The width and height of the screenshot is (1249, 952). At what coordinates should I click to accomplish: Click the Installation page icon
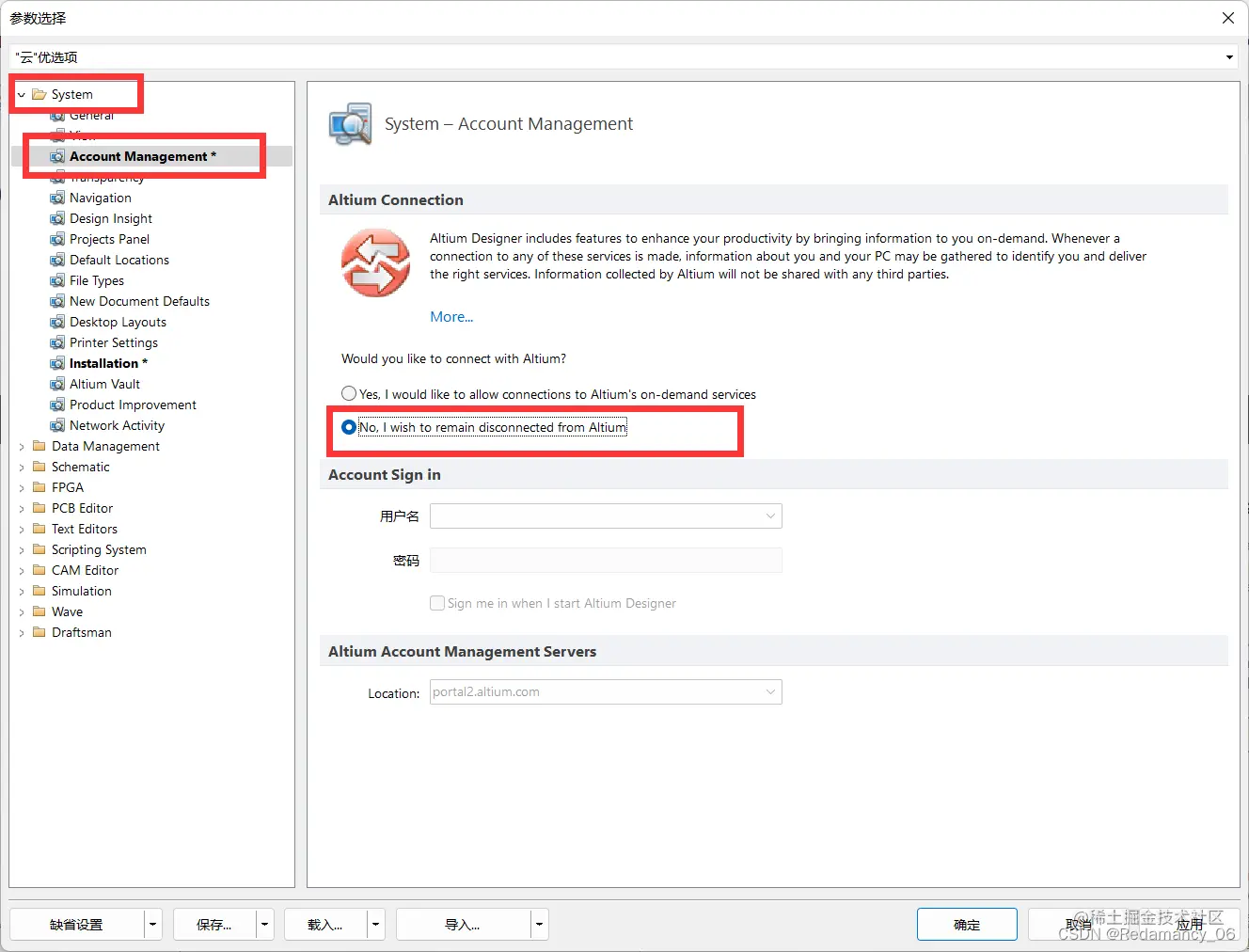57,363
